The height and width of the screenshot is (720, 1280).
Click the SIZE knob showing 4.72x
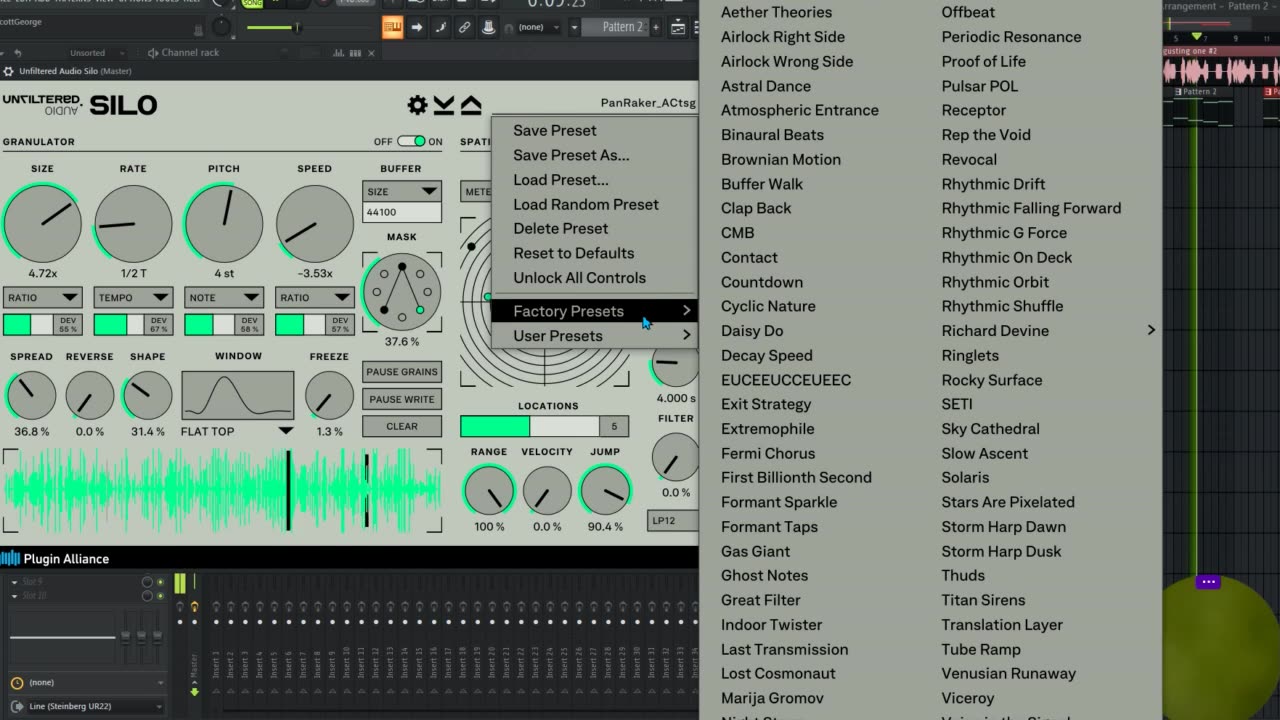[42, 223]
